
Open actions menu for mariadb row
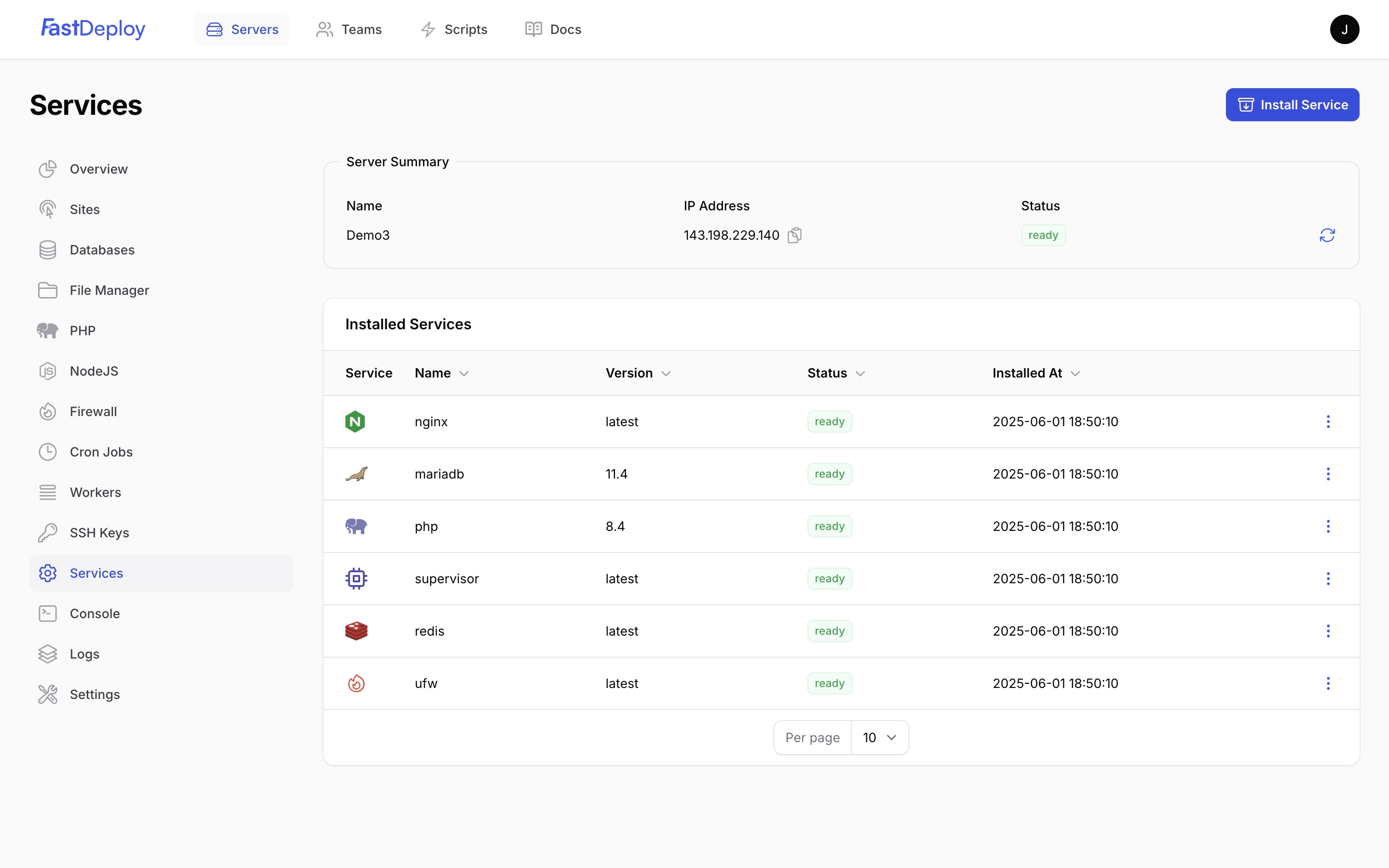pos(1327,474)
